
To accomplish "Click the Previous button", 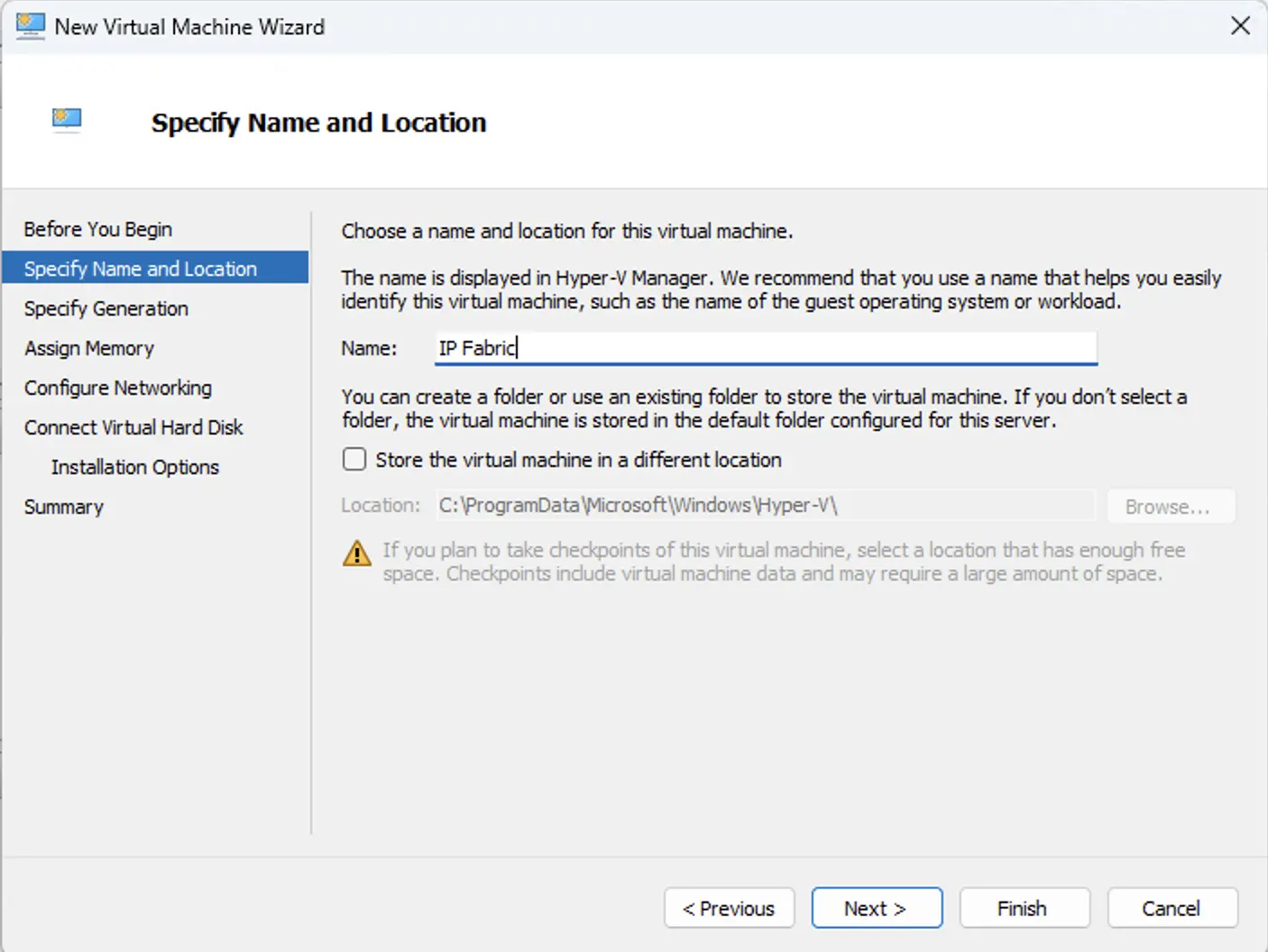I will pos(729,908).
